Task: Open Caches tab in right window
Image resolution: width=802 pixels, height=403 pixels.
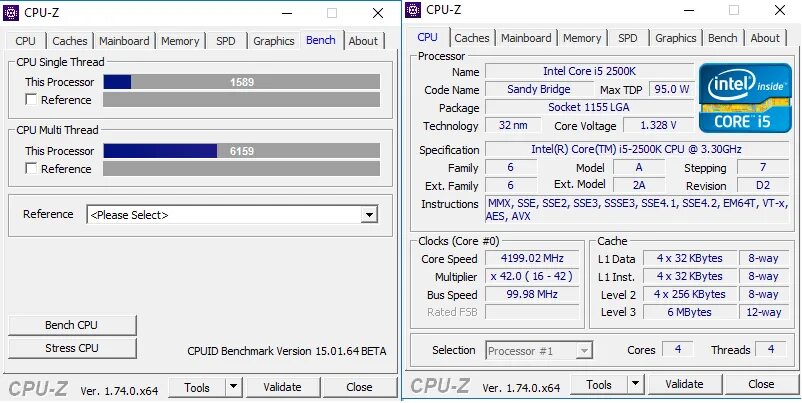Action: coord(472,38)
